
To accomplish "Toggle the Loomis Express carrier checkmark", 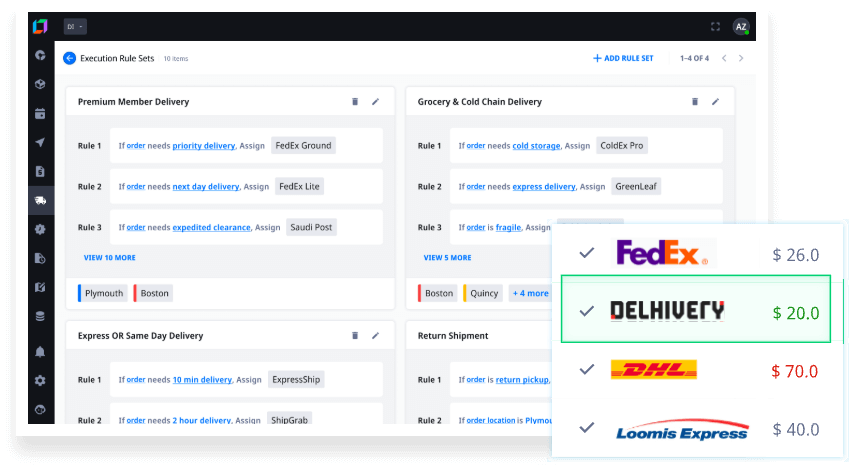I will [x=586, y=428].
